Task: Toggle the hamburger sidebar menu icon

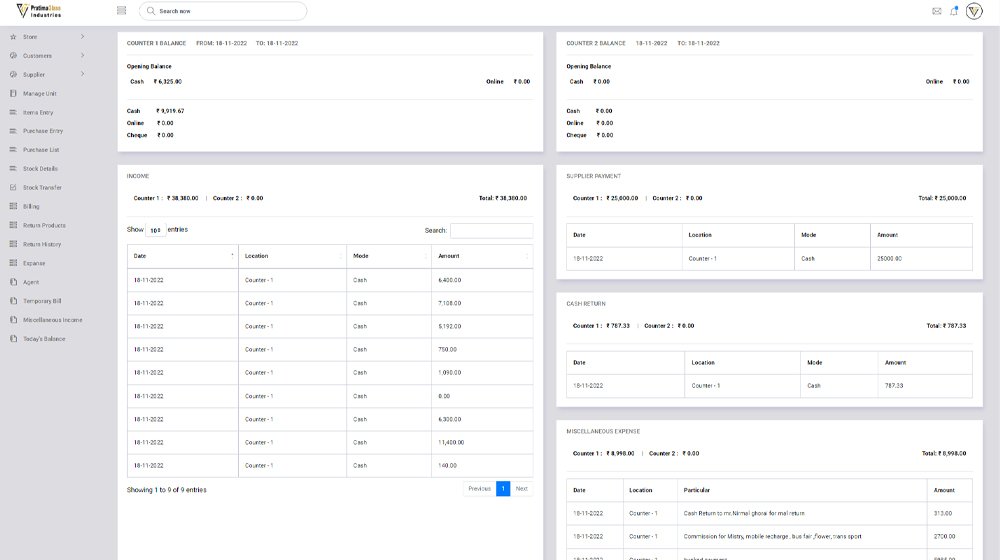Action: tap(122, 10)
